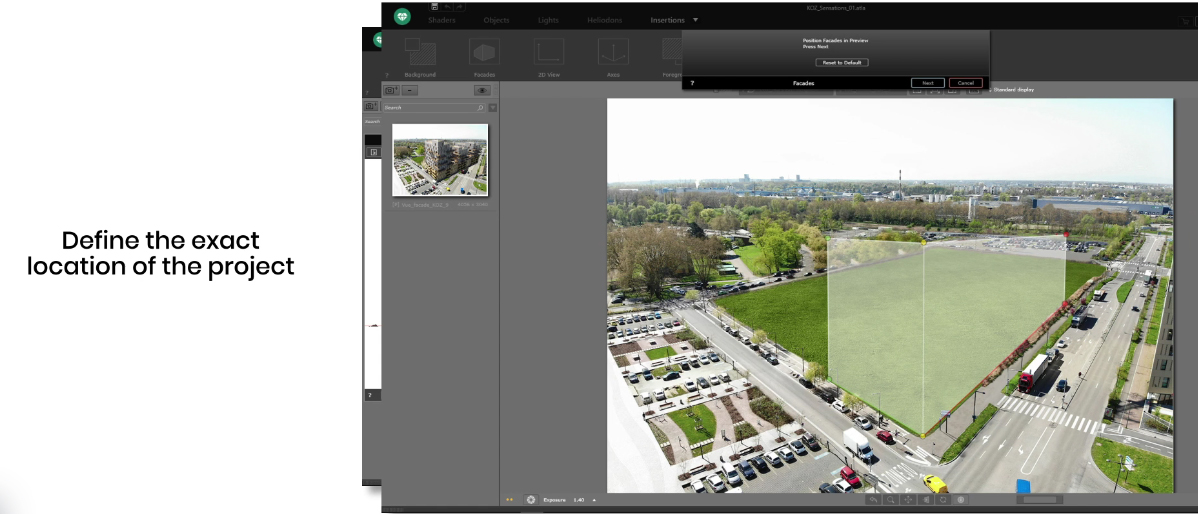Screen dimensions: 1198x514
Task: Select the Foreground insertion icon
Action: click(x=672, y=51)
